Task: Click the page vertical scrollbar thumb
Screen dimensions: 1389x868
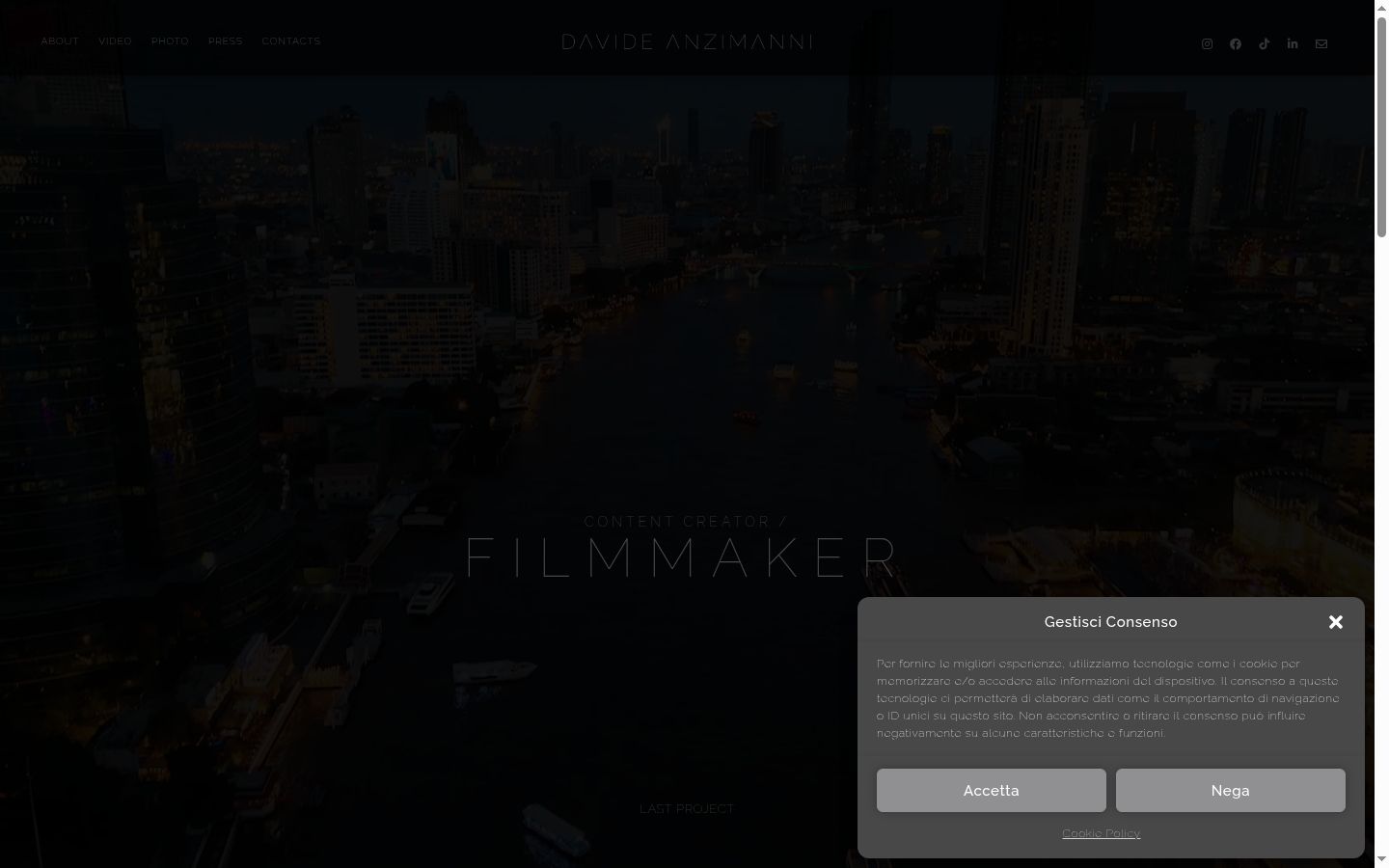Action: [x=1381, y=125]
